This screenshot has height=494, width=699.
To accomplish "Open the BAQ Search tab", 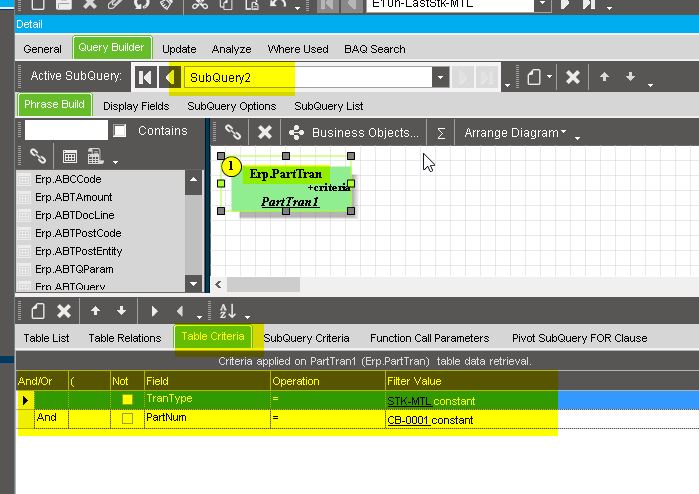I will tap(375, 49).
